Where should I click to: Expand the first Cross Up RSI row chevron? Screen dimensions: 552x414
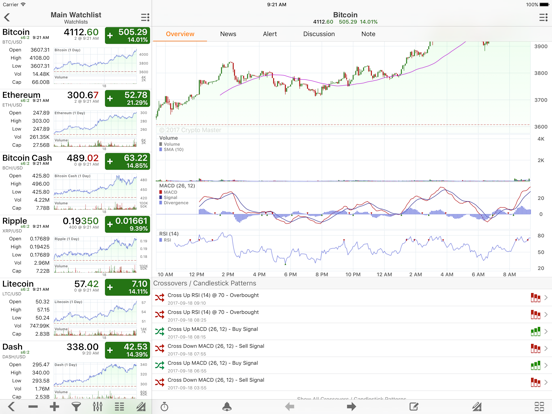click(x=546, y=298)
